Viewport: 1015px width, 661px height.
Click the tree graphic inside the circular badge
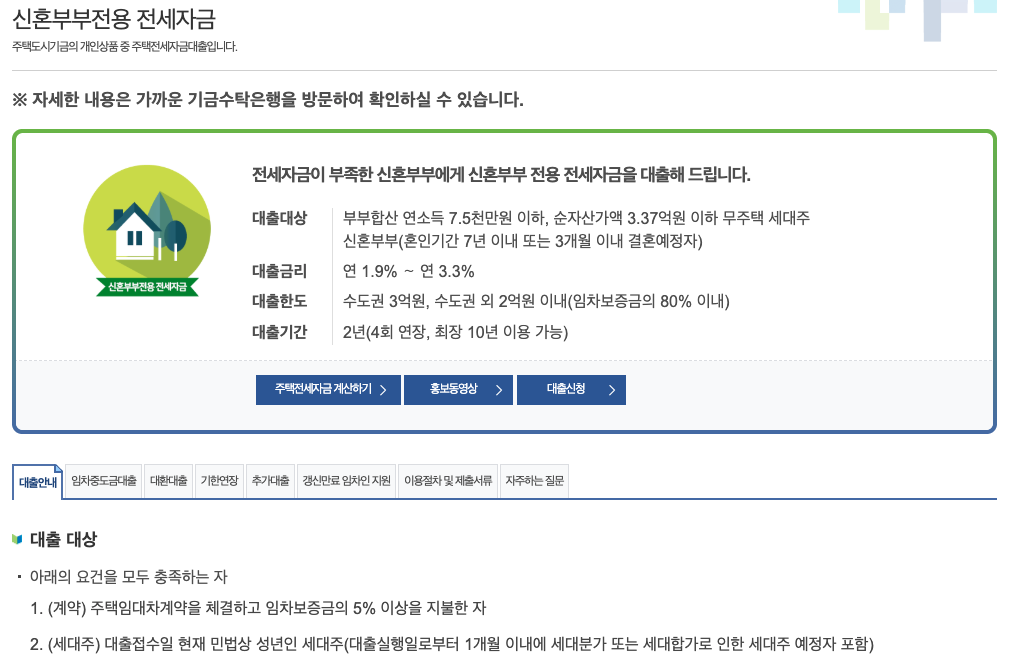[x=172, y=229]
